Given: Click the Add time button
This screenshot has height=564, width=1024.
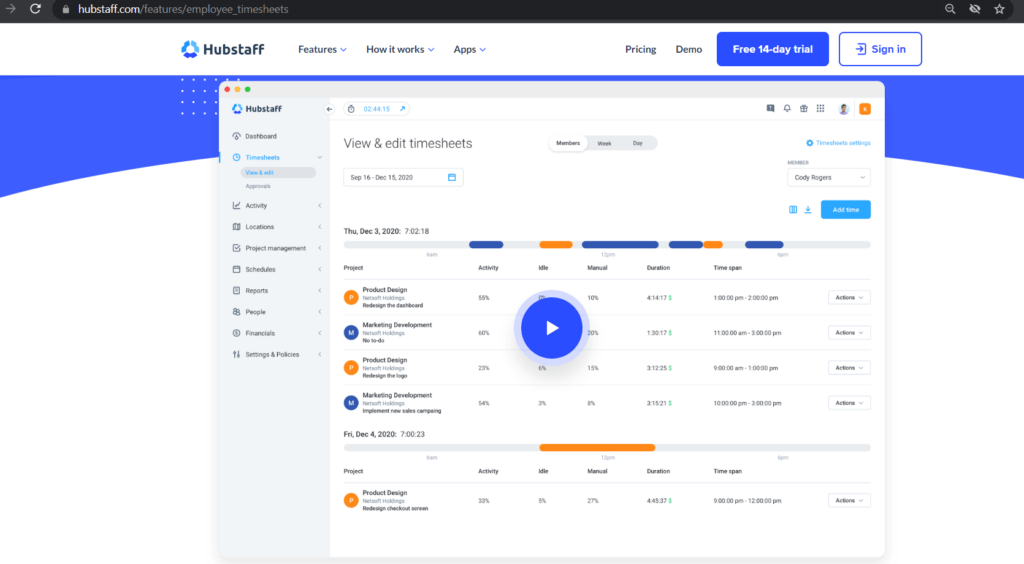Looking at the screenshot, I should [x=846, y=210].
